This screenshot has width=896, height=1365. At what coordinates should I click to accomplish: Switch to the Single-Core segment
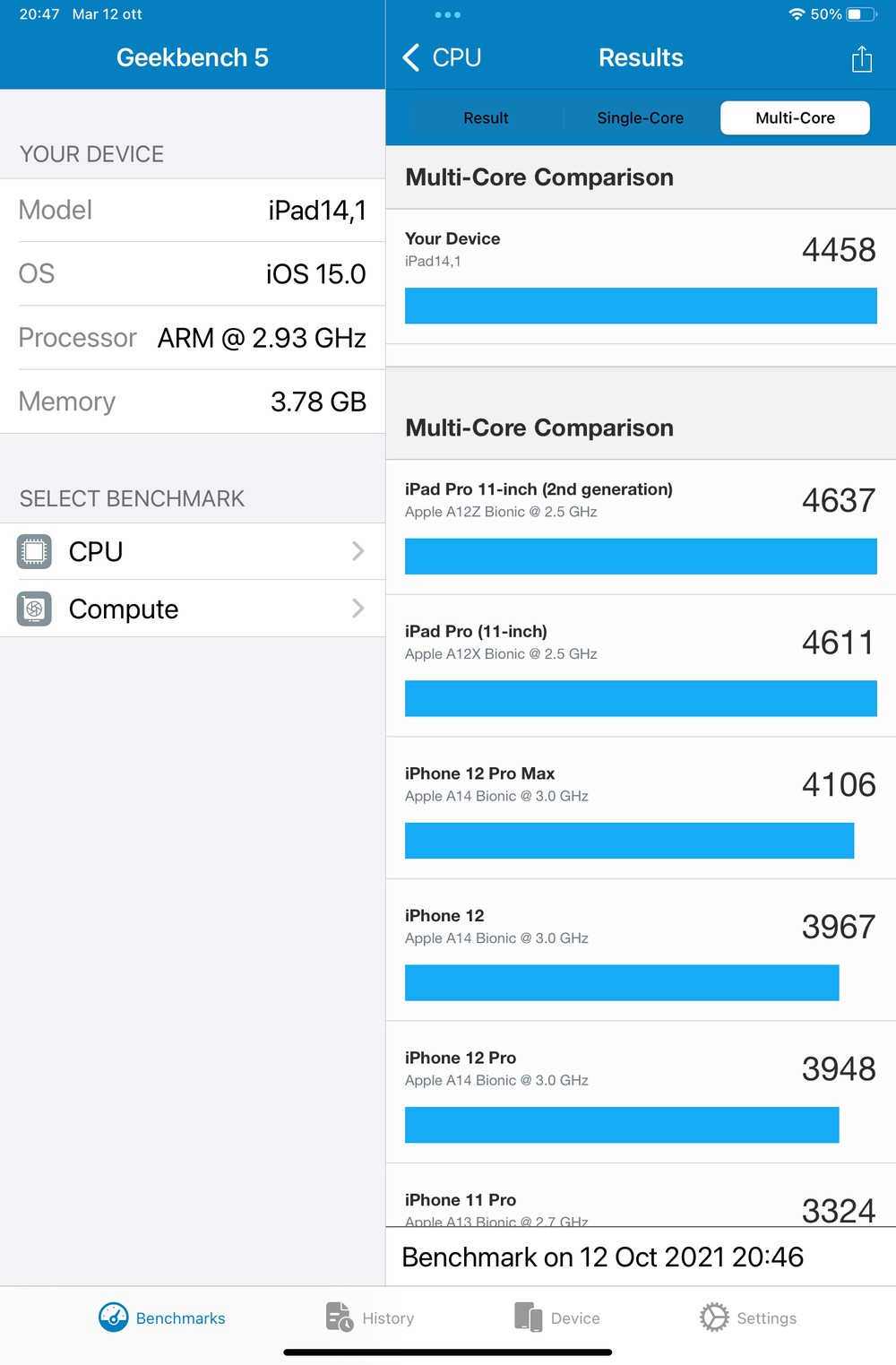640,117
